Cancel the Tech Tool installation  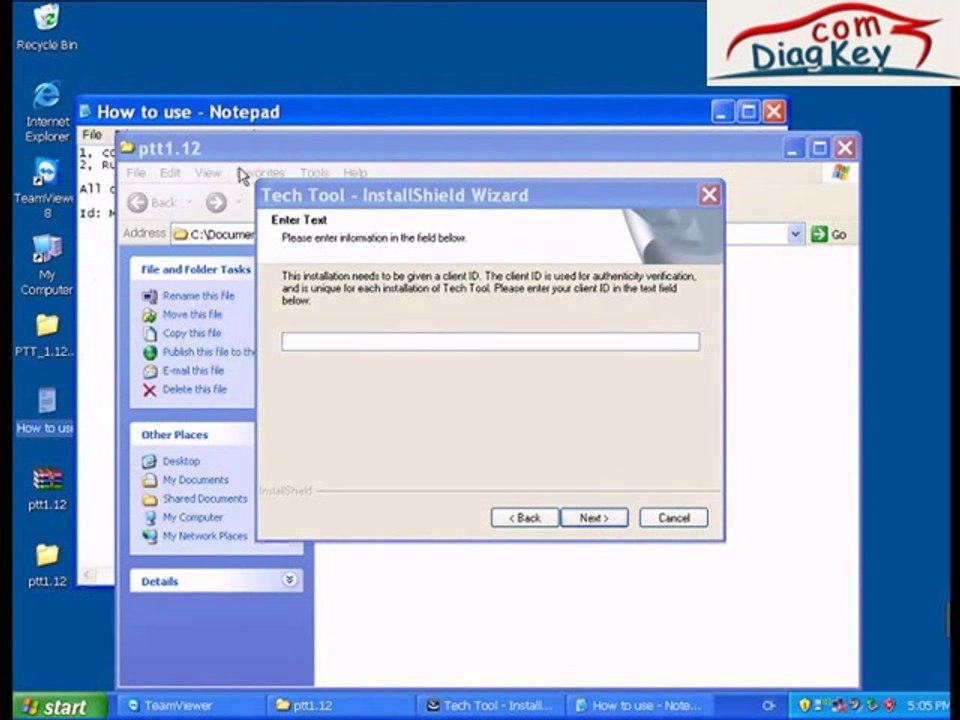click(x=673, y=517)
